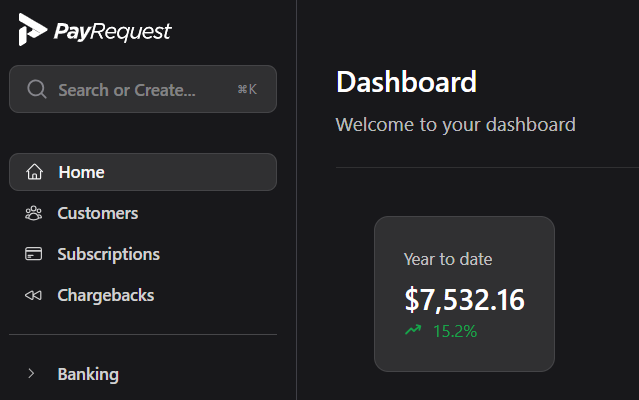Click the 15.2% growth percentage
Screen dimensions: 639x400
pyautogui.click(x=455, y=331)
